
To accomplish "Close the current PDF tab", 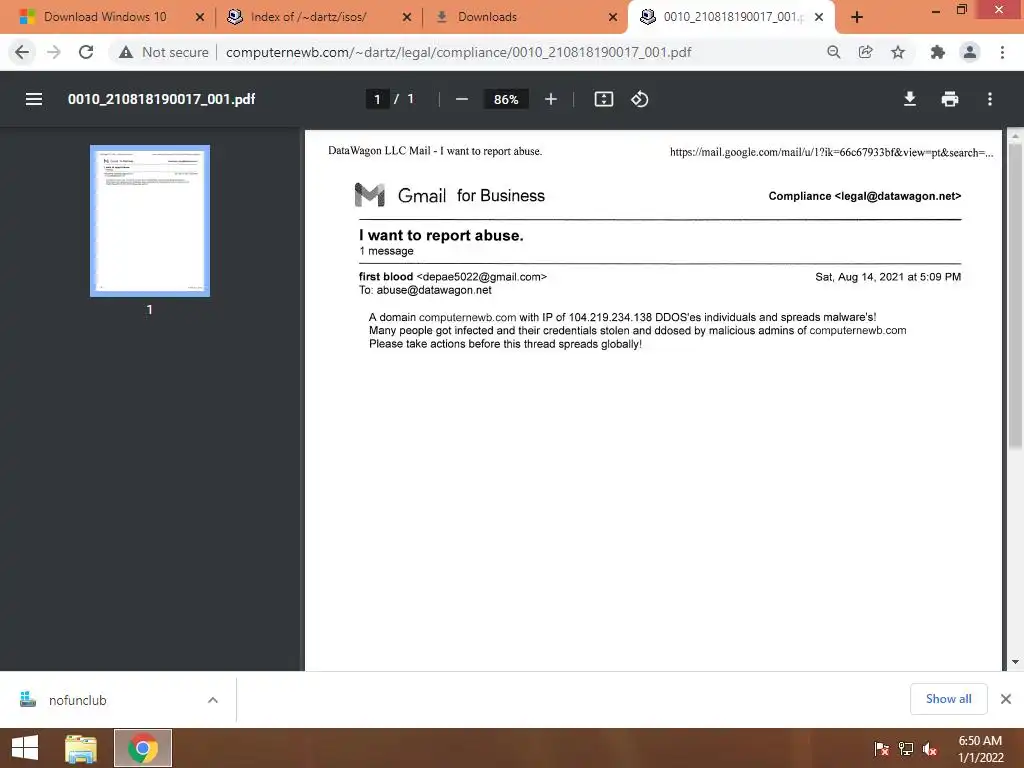I will (819, 17).
